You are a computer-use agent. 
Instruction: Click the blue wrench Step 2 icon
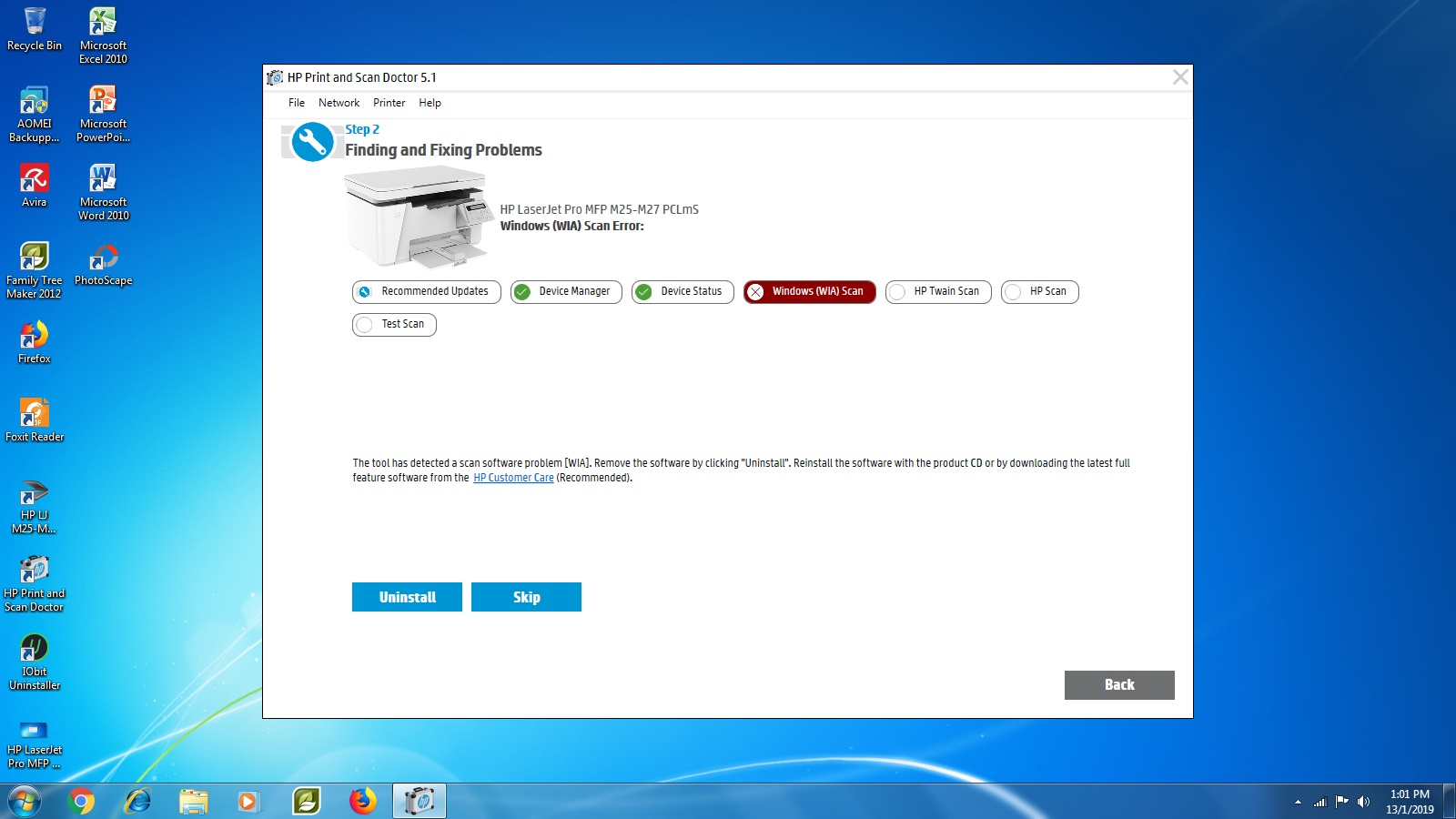click(312, 142)
